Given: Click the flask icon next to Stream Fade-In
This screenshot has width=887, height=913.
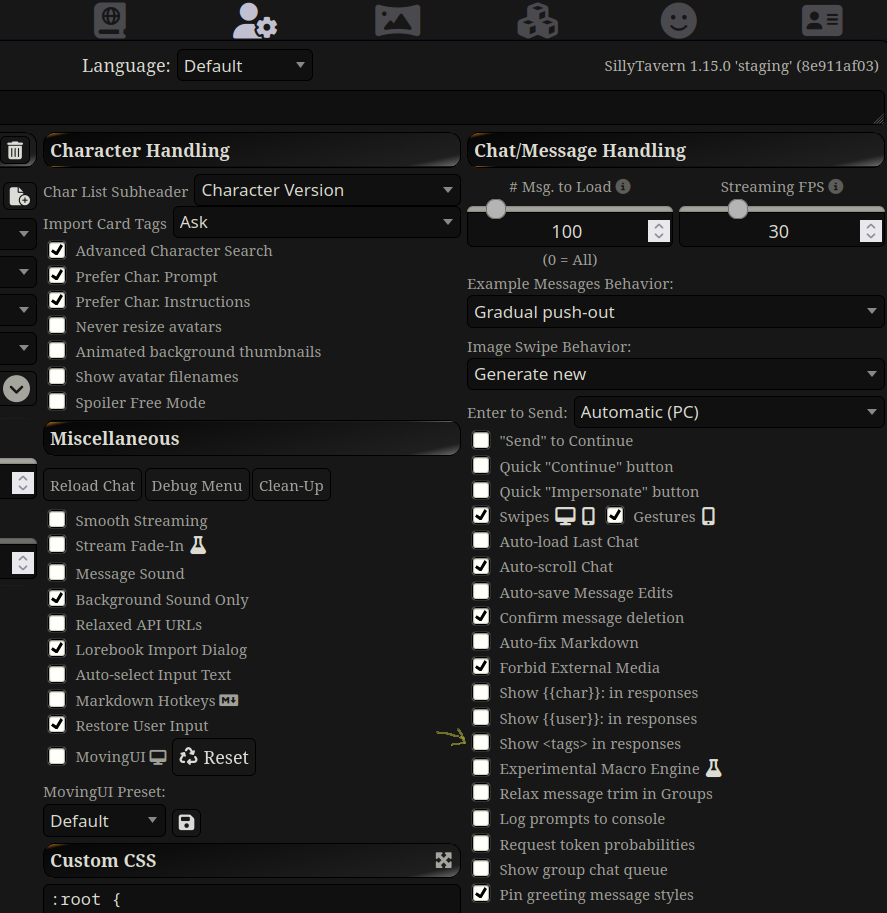Looking at the screenshot, I should pyautogui.click(x=198, y=545).
